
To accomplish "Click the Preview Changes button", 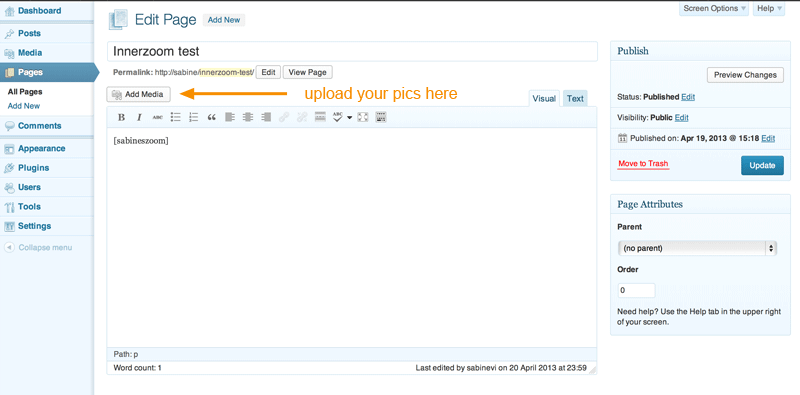I will pyautogui.click(x=745, y=75).
